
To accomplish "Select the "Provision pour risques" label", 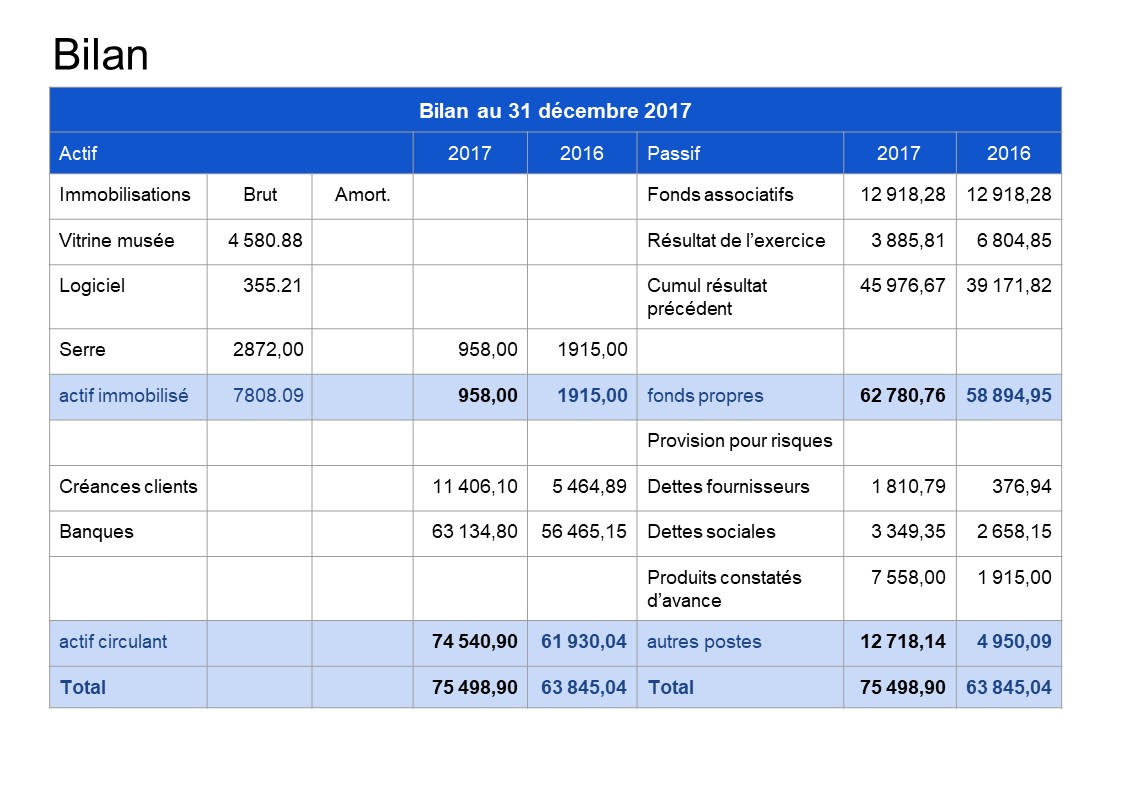I will (x=740, y=441).
